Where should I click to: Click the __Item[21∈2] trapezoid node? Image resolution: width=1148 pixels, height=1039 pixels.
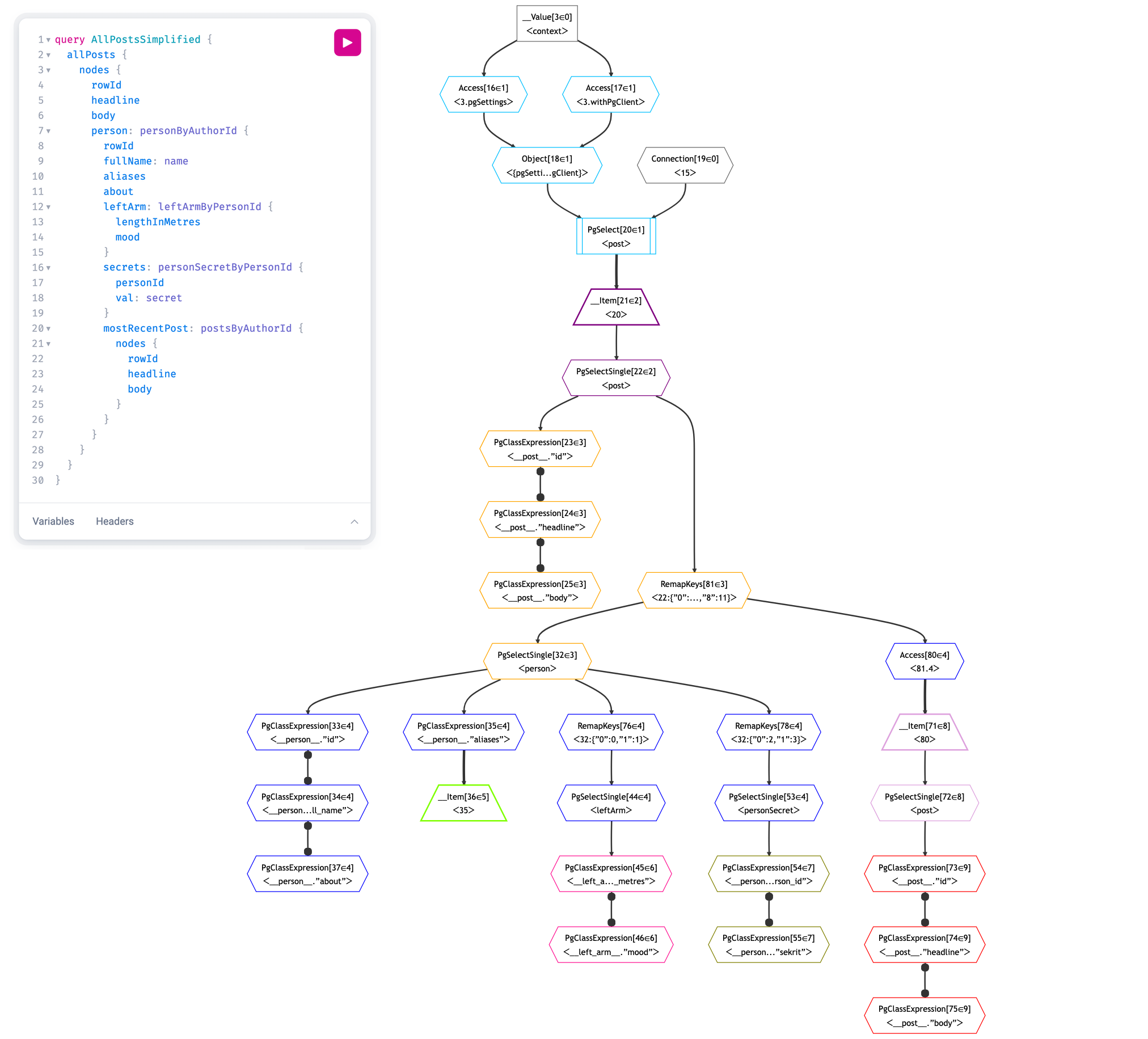coord(616,307)
